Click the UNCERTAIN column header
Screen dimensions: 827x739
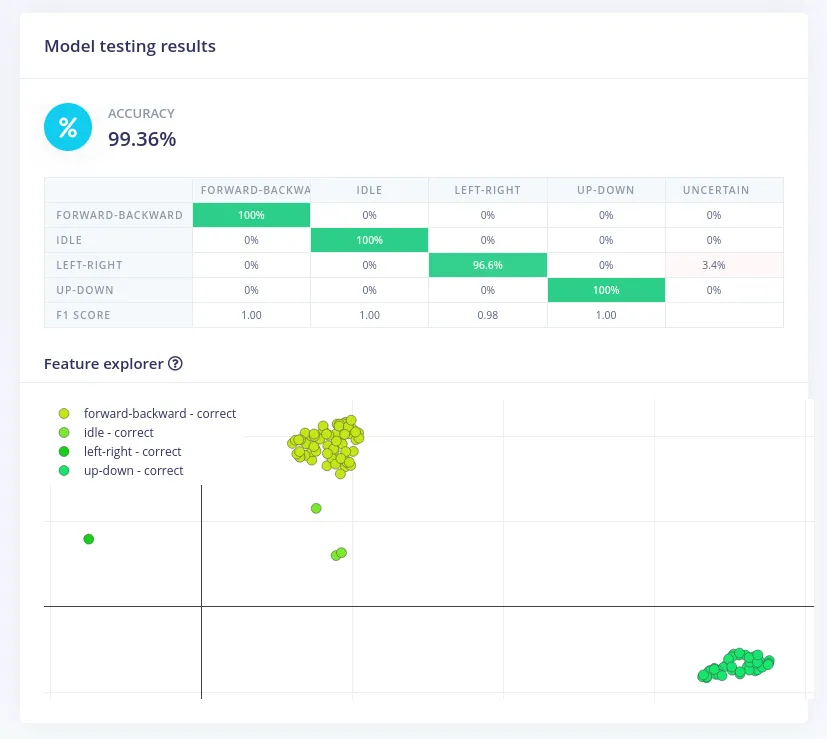click(714, 190)
